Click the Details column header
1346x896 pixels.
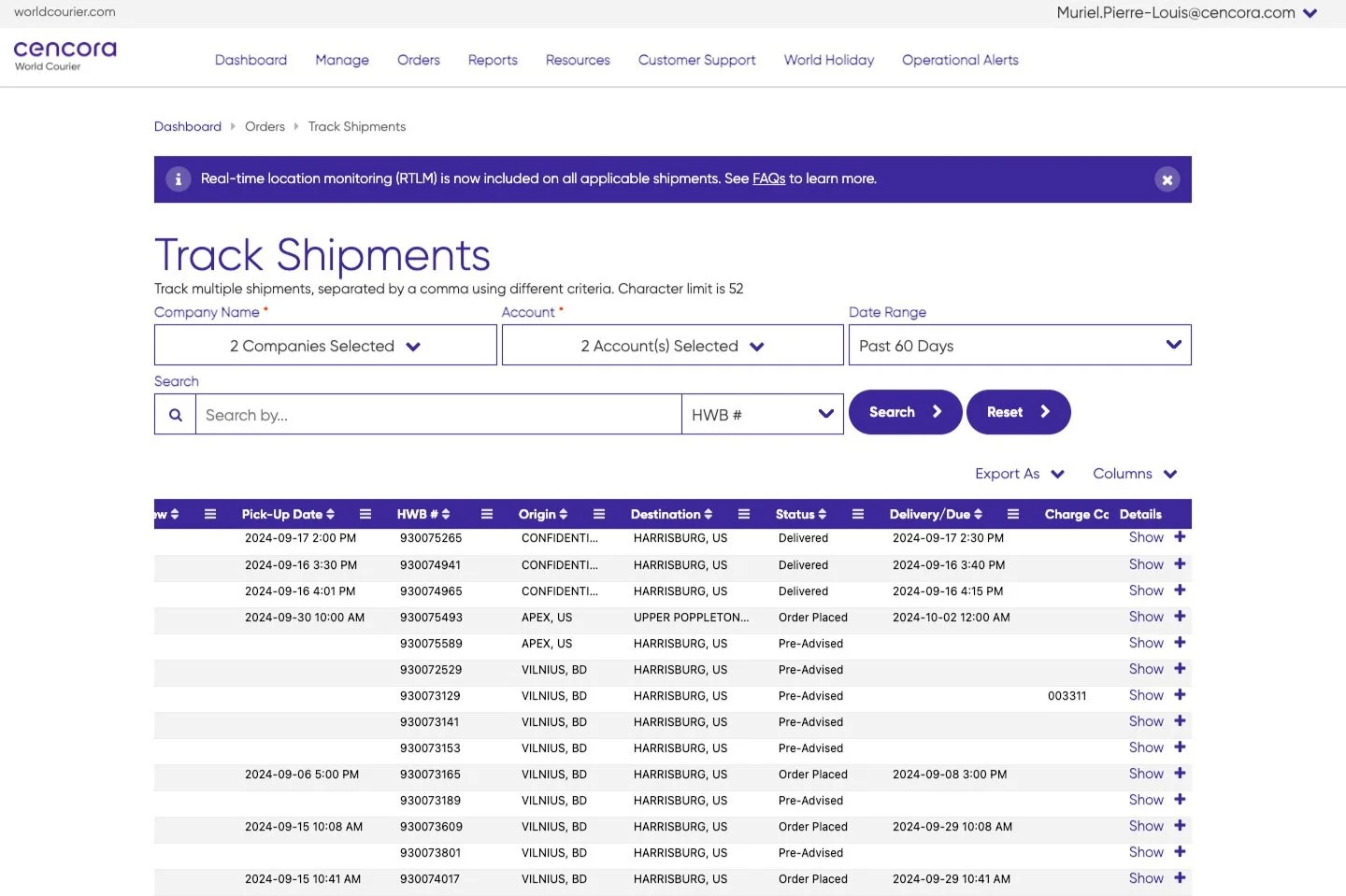tap(1140, 514)
